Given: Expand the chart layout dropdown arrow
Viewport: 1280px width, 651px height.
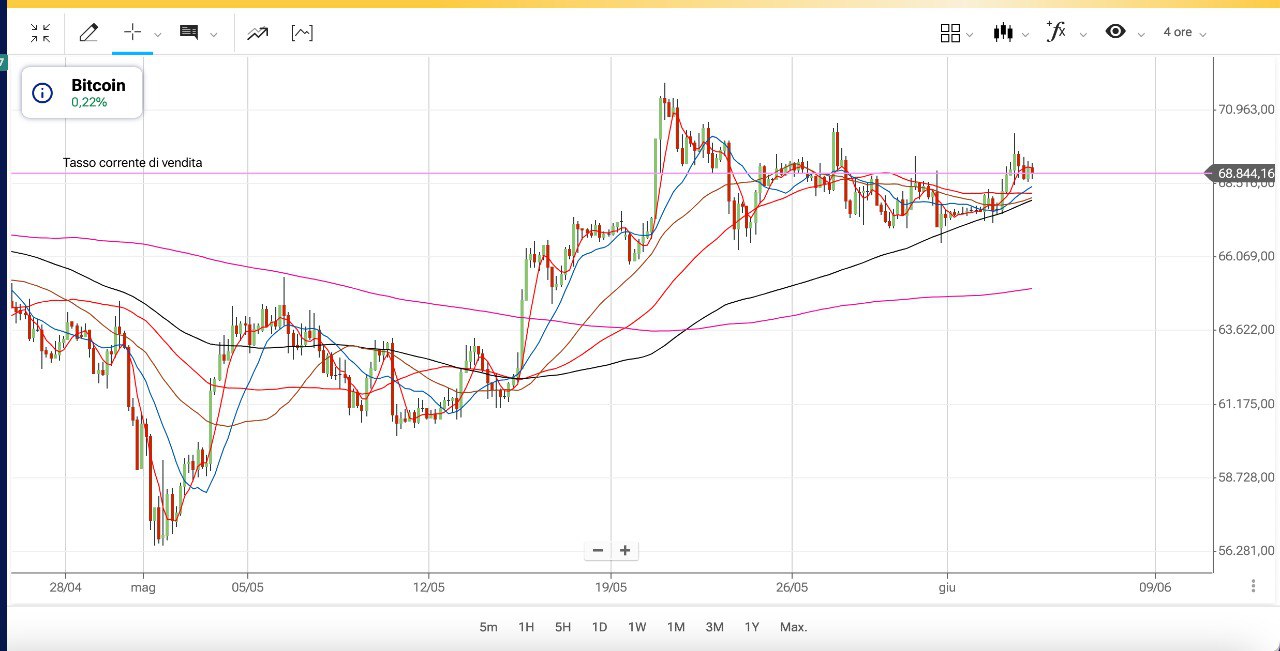Looking at the screenshot, I should click(970, 35).
